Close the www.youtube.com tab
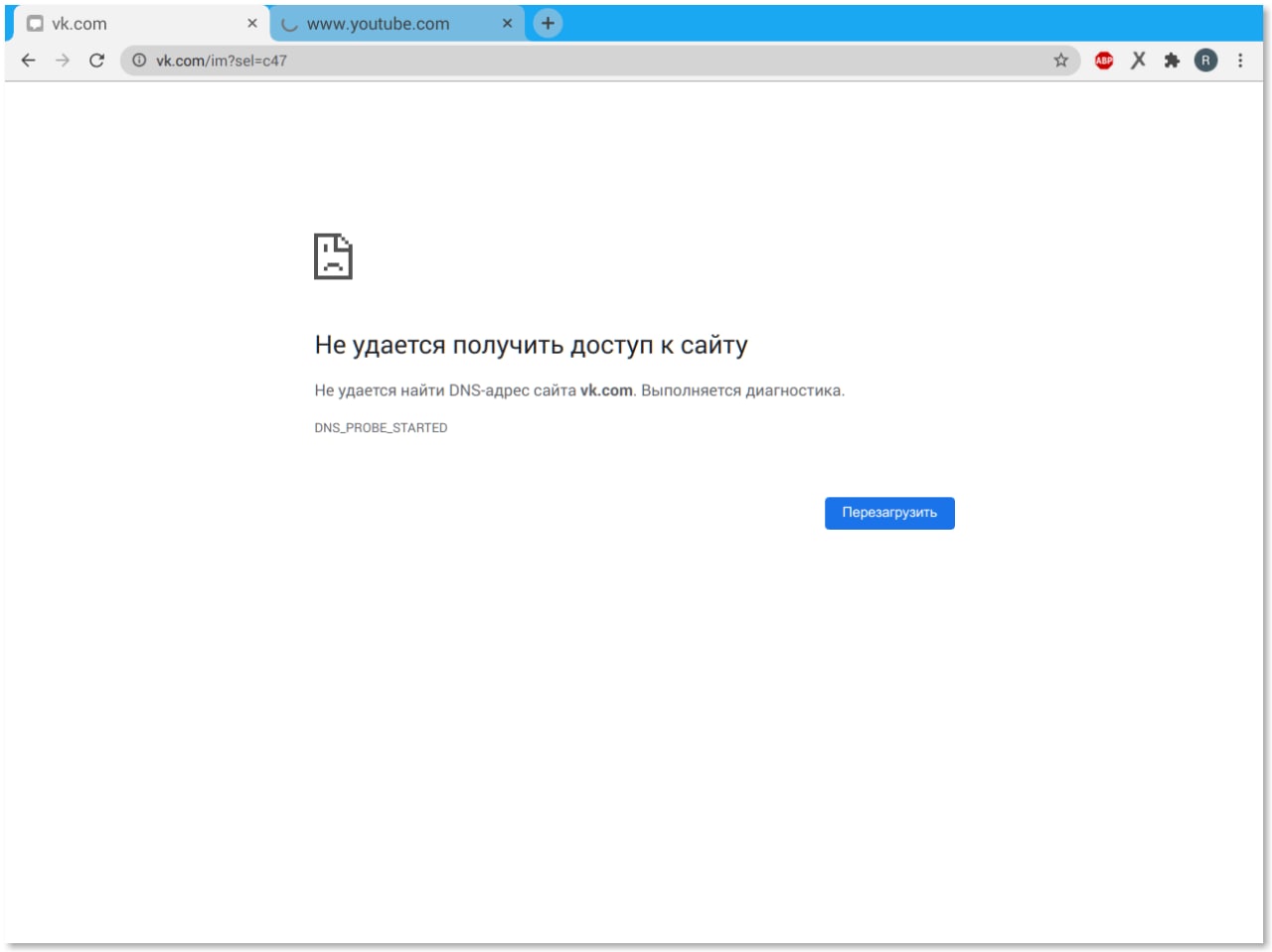Viewport: 1272px width, 952px height. (x=507, y=23)
